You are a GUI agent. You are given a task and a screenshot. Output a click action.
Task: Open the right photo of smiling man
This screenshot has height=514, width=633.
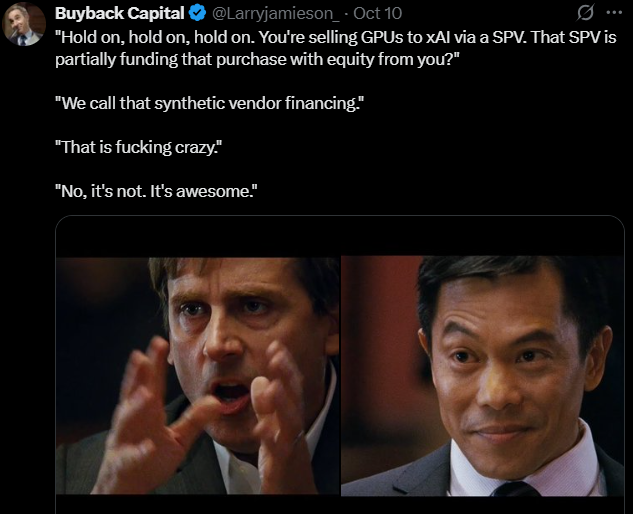[482, 375]
